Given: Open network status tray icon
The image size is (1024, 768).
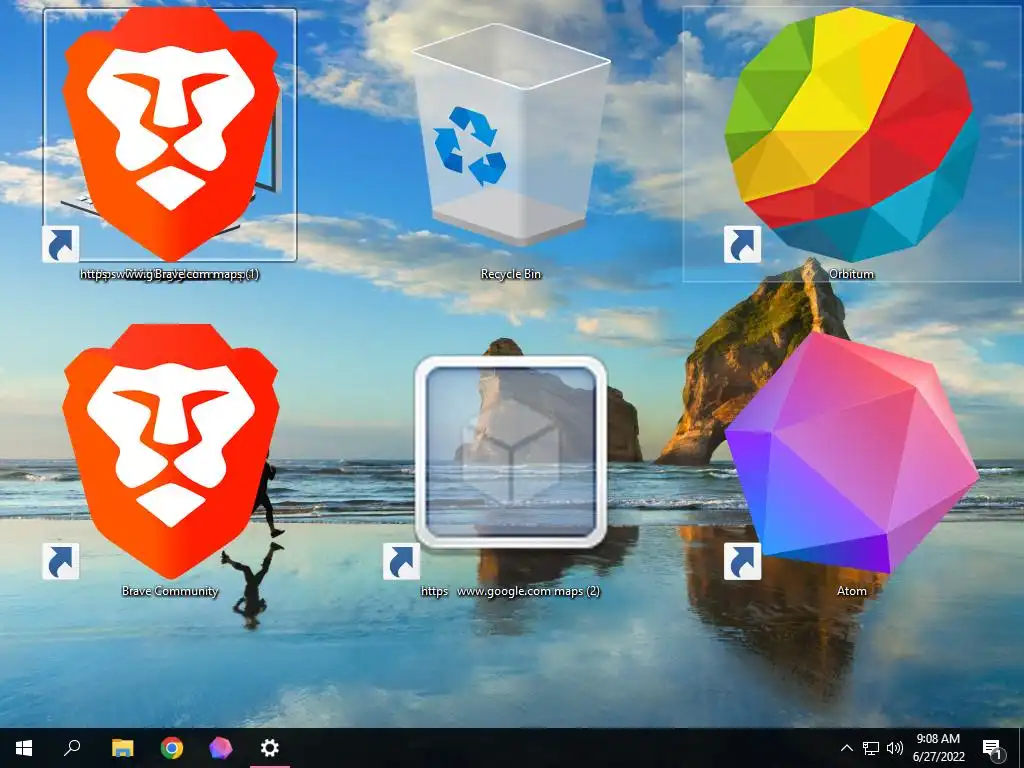Looking at the screenshot, I should click(871, 748).
